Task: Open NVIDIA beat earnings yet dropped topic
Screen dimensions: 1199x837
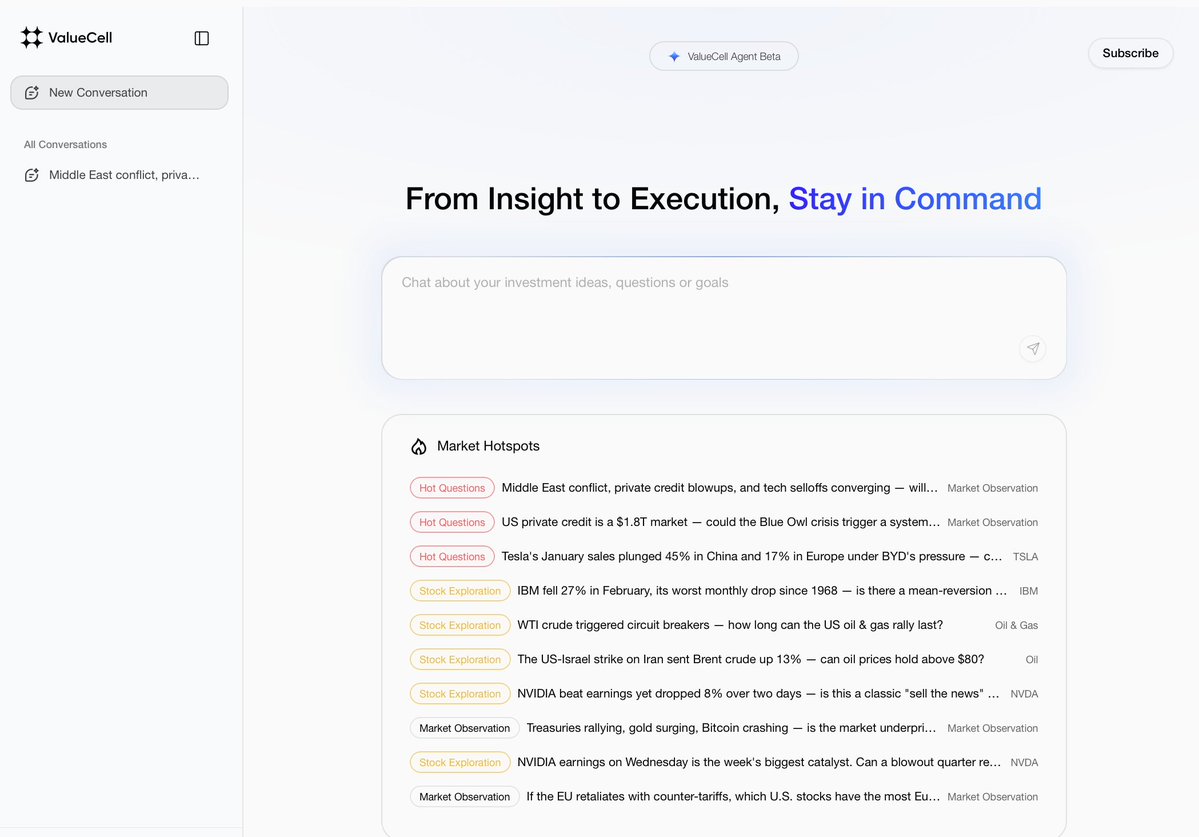Action: 758,694
